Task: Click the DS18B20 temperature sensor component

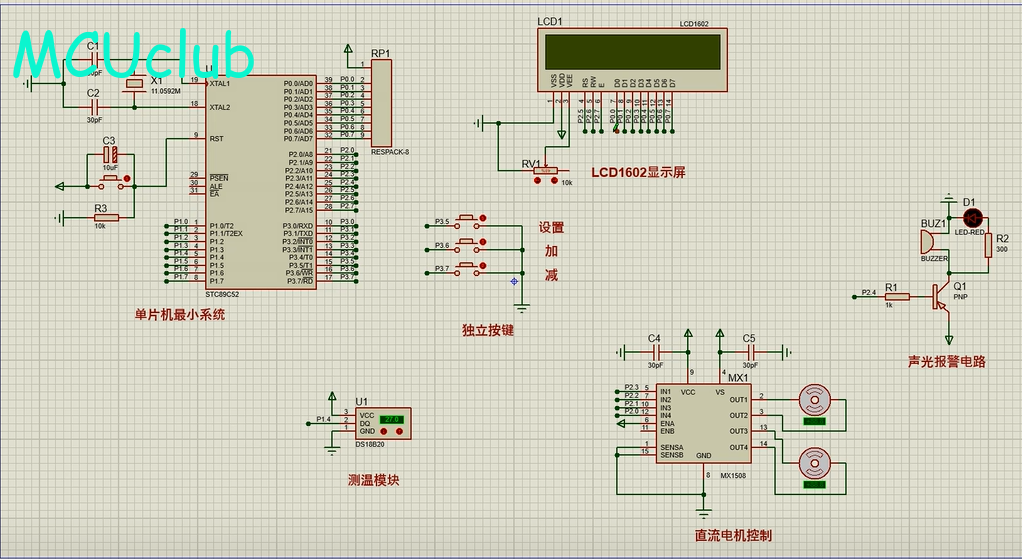Action: [376, 424]
